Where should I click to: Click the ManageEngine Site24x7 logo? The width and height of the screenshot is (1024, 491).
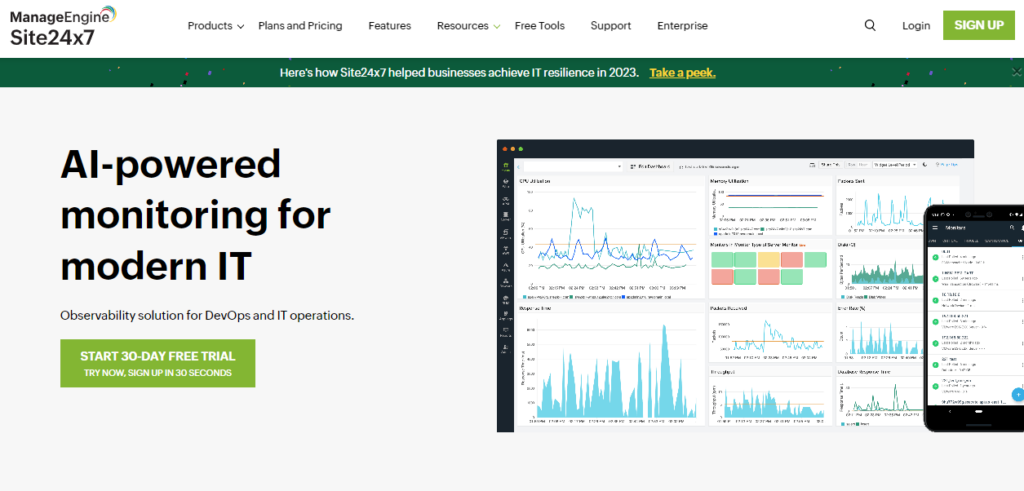click(x=64, y=26)
